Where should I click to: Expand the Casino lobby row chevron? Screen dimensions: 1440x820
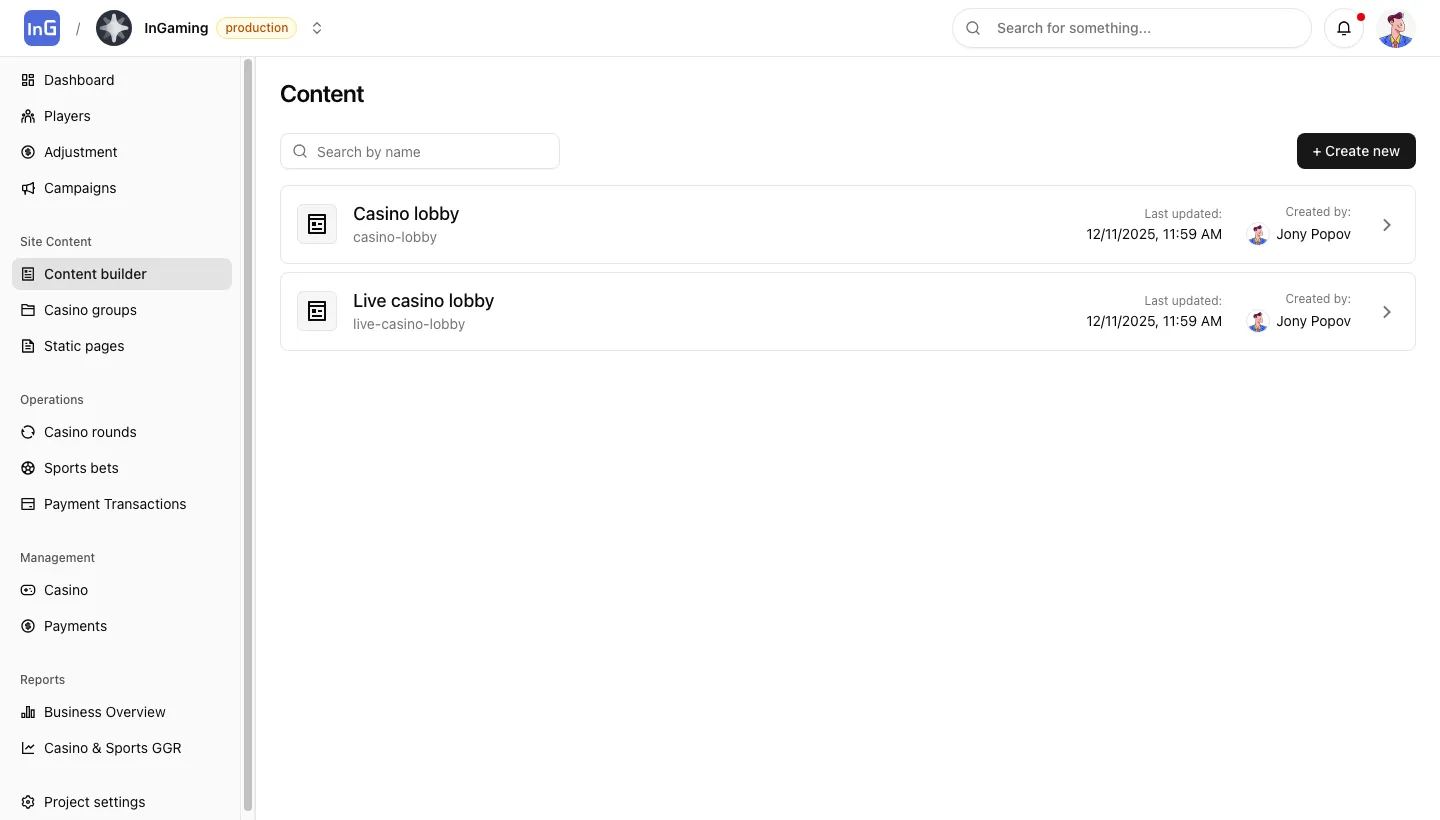(x=1387, y=224)
